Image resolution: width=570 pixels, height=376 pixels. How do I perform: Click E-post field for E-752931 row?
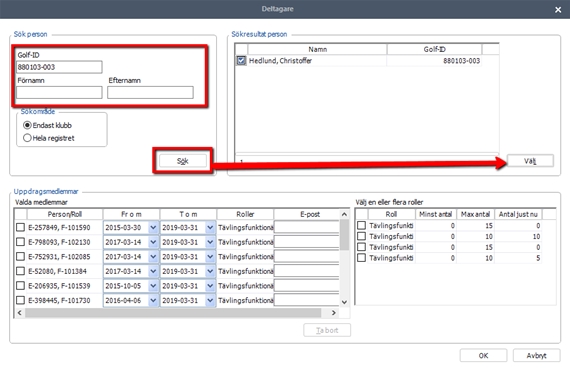306,257
